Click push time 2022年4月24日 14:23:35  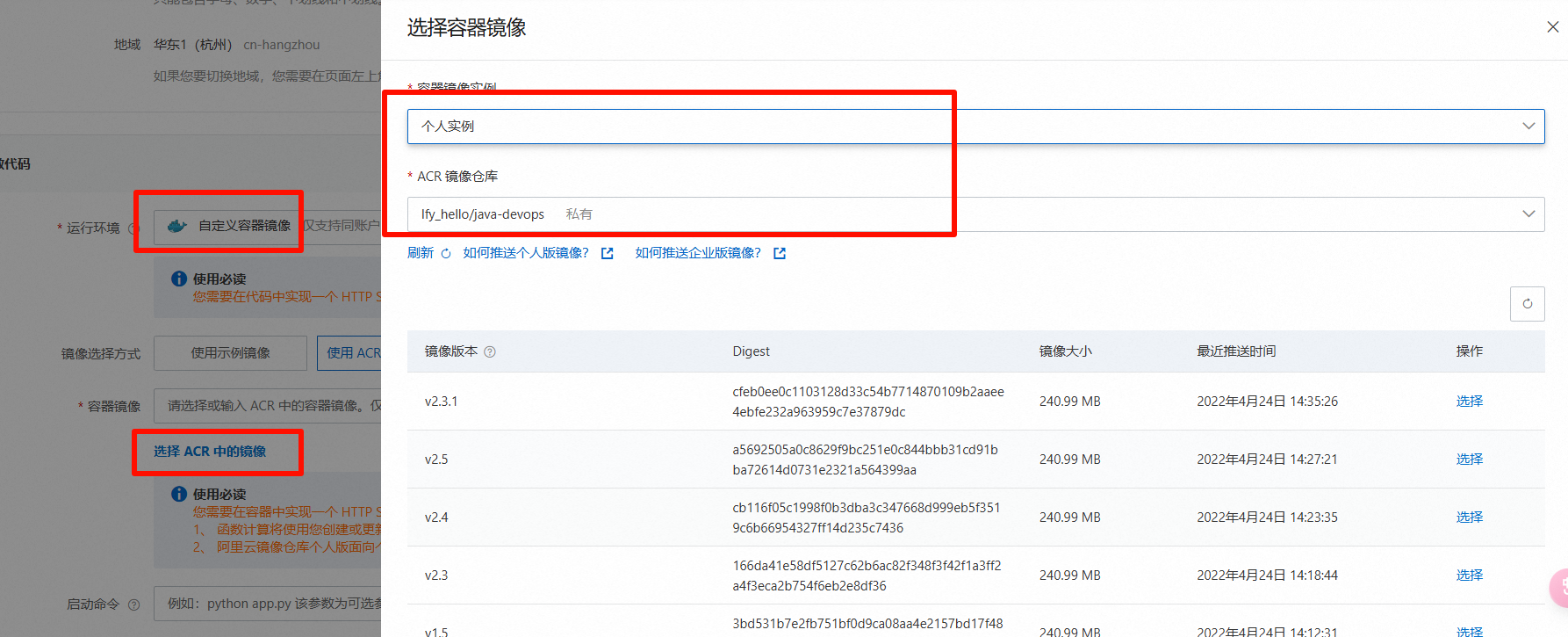(x=1267, y=518)
